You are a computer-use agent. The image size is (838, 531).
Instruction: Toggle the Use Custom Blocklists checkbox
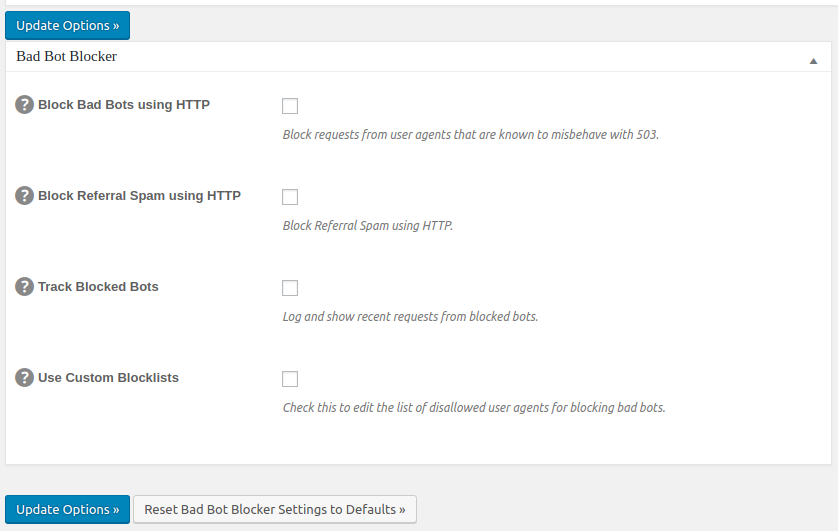[x=290, y=379]
